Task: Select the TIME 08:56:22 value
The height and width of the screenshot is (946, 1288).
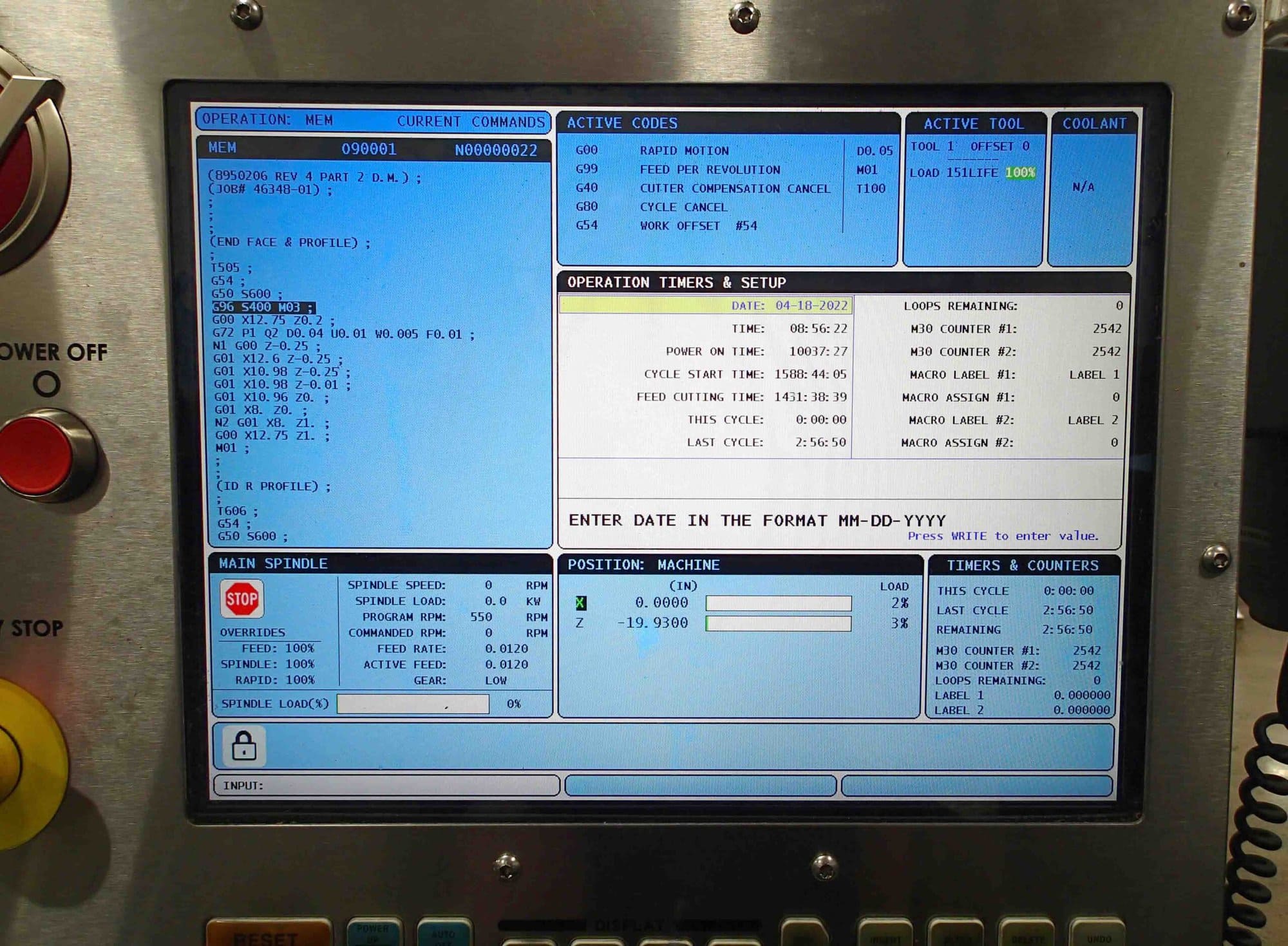Action: click(819, 328)
